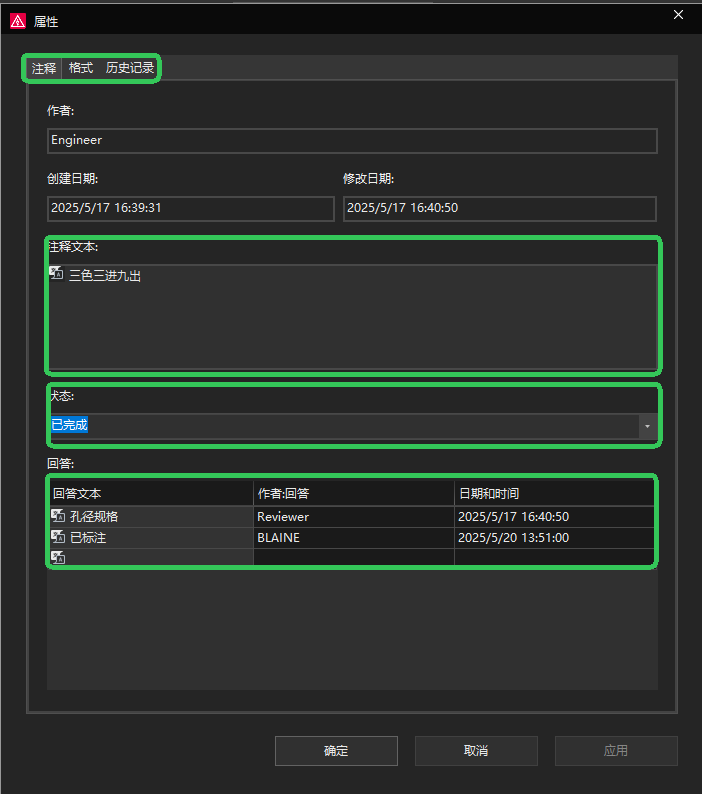702x794 pixels.
Task: Click the 修改日期 field
Action: 500,208
